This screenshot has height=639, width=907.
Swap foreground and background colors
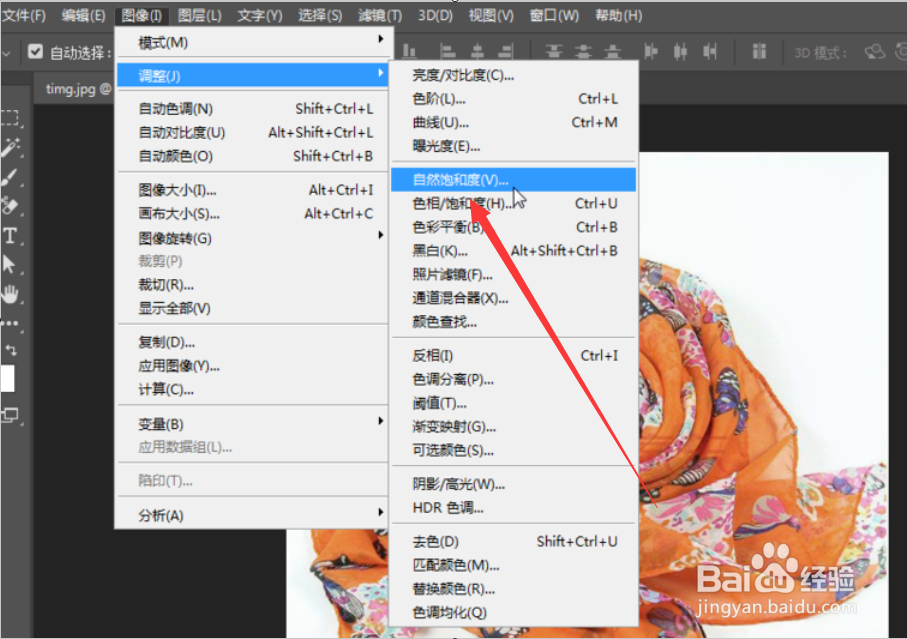[11, 350]
